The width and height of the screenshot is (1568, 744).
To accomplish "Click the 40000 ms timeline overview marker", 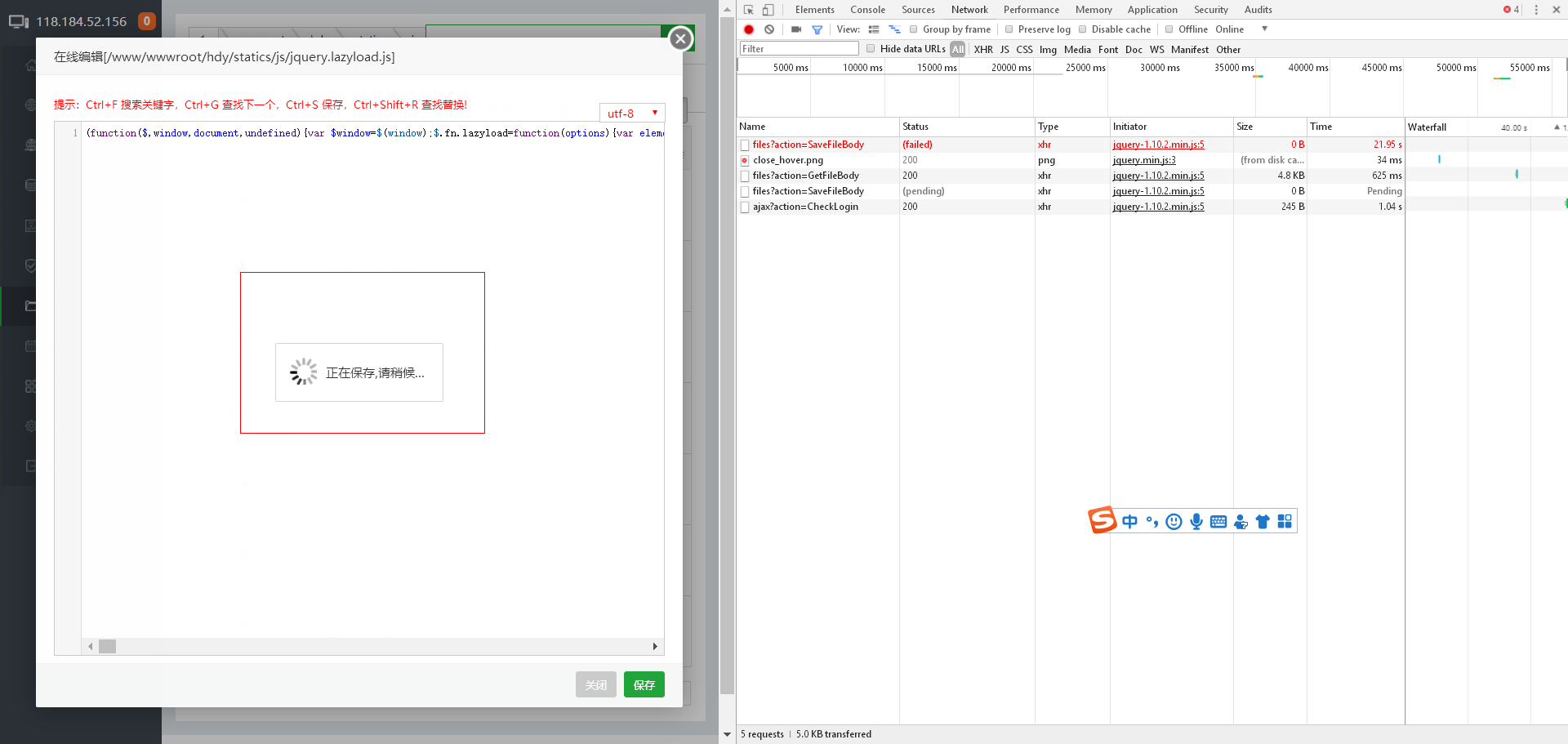I will coord(1307,68).
